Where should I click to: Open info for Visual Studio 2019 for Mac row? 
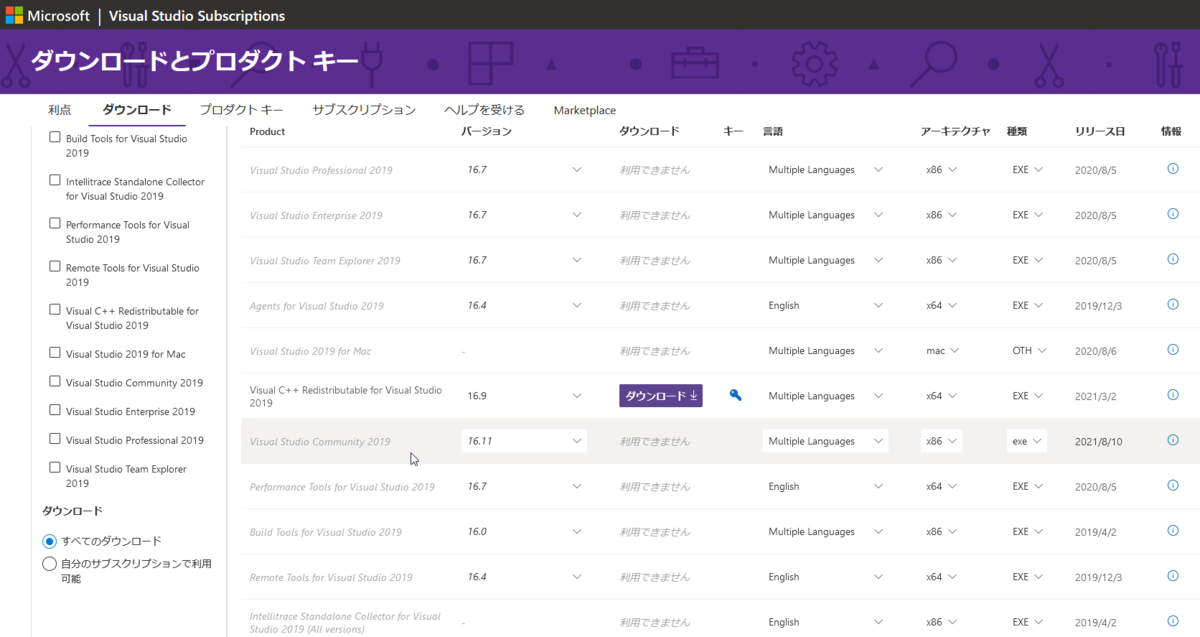[x=1173, y=350]
